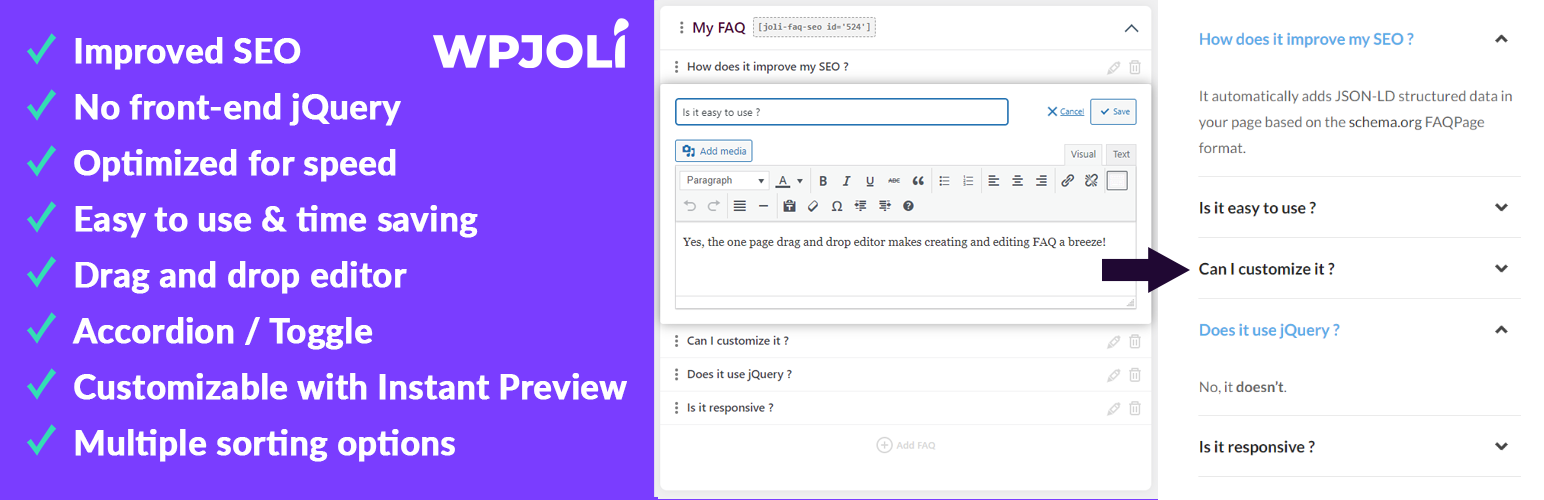This screenshot has height=500, width=1544.
Task: Click drag handle of 'How does it improve' row
Action: 677,67
